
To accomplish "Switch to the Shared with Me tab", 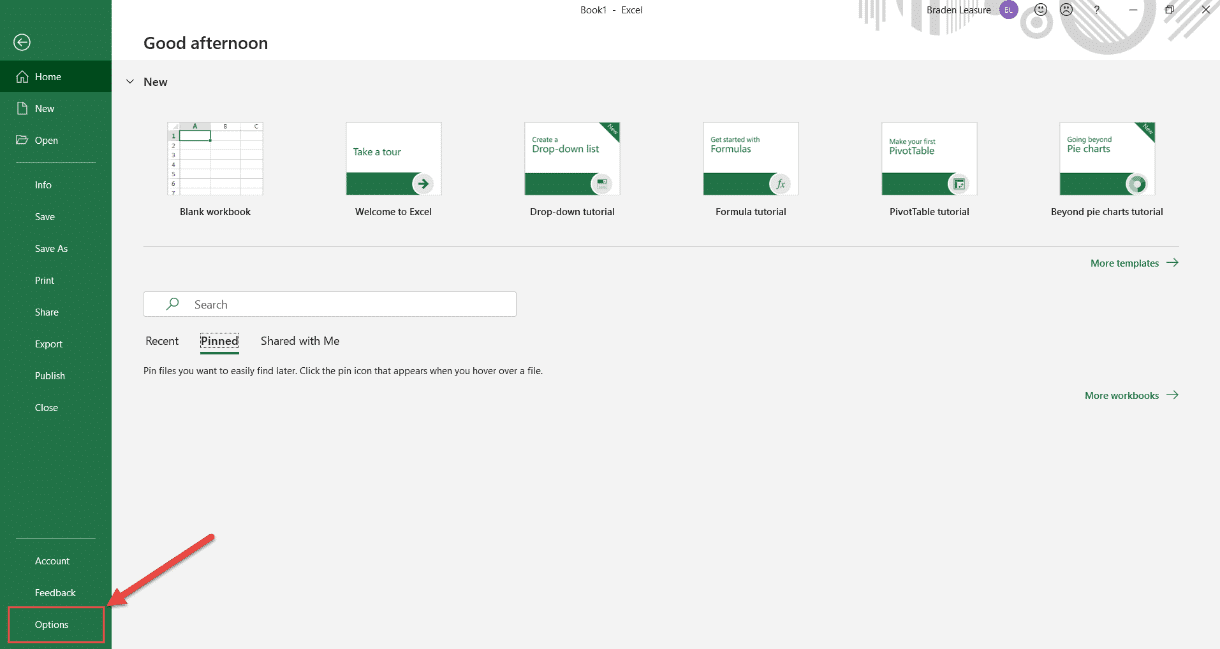I will click(300, 341).
